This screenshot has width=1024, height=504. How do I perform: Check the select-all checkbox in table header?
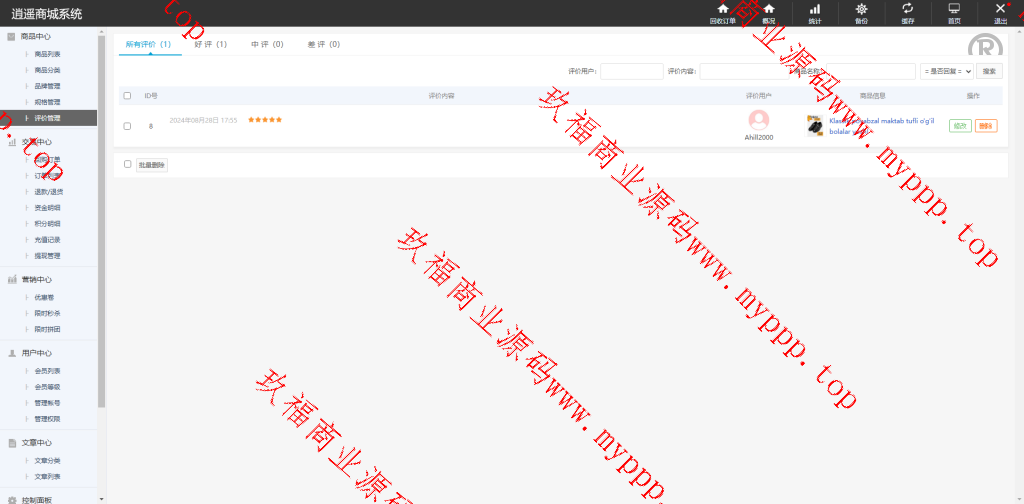(127, 96)
